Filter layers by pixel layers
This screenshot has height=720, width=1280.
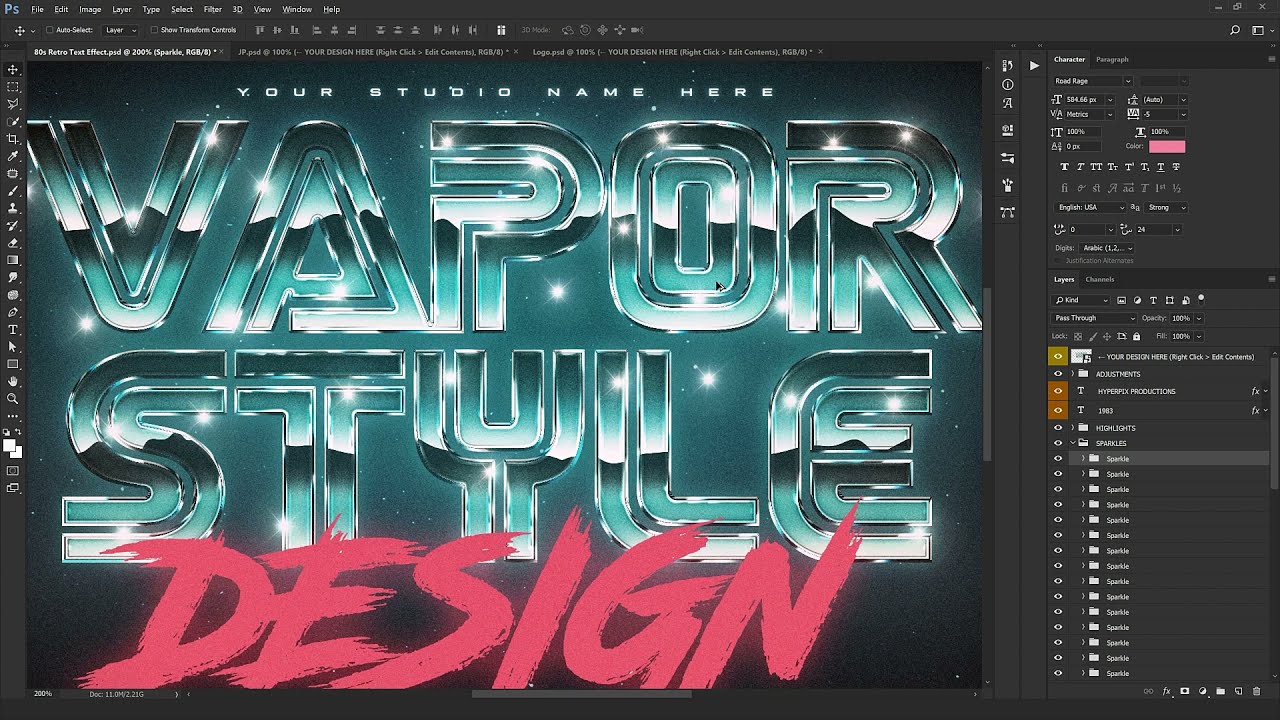click(x=1121, y=300)
